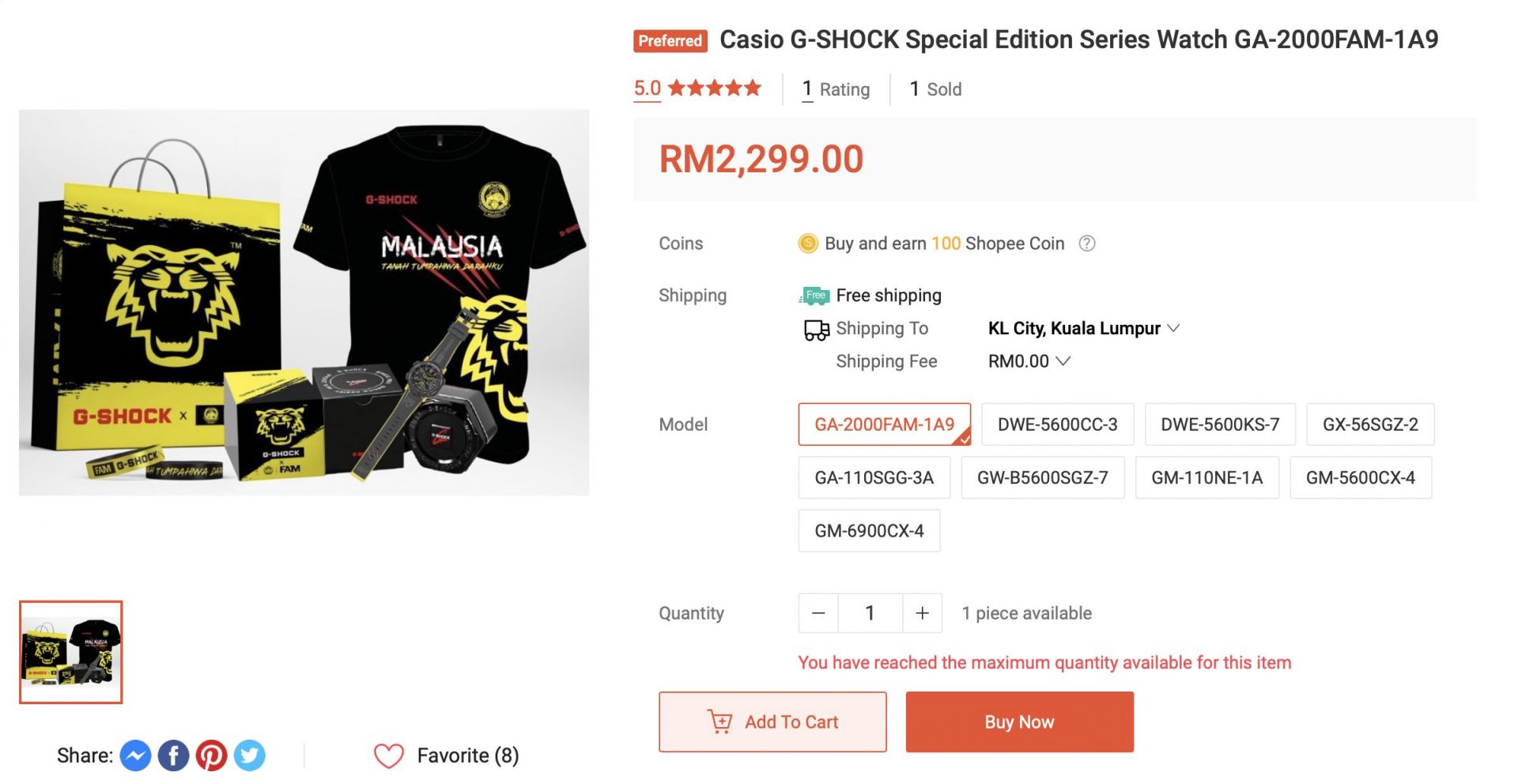Share product on Facebook

[173, 756]
